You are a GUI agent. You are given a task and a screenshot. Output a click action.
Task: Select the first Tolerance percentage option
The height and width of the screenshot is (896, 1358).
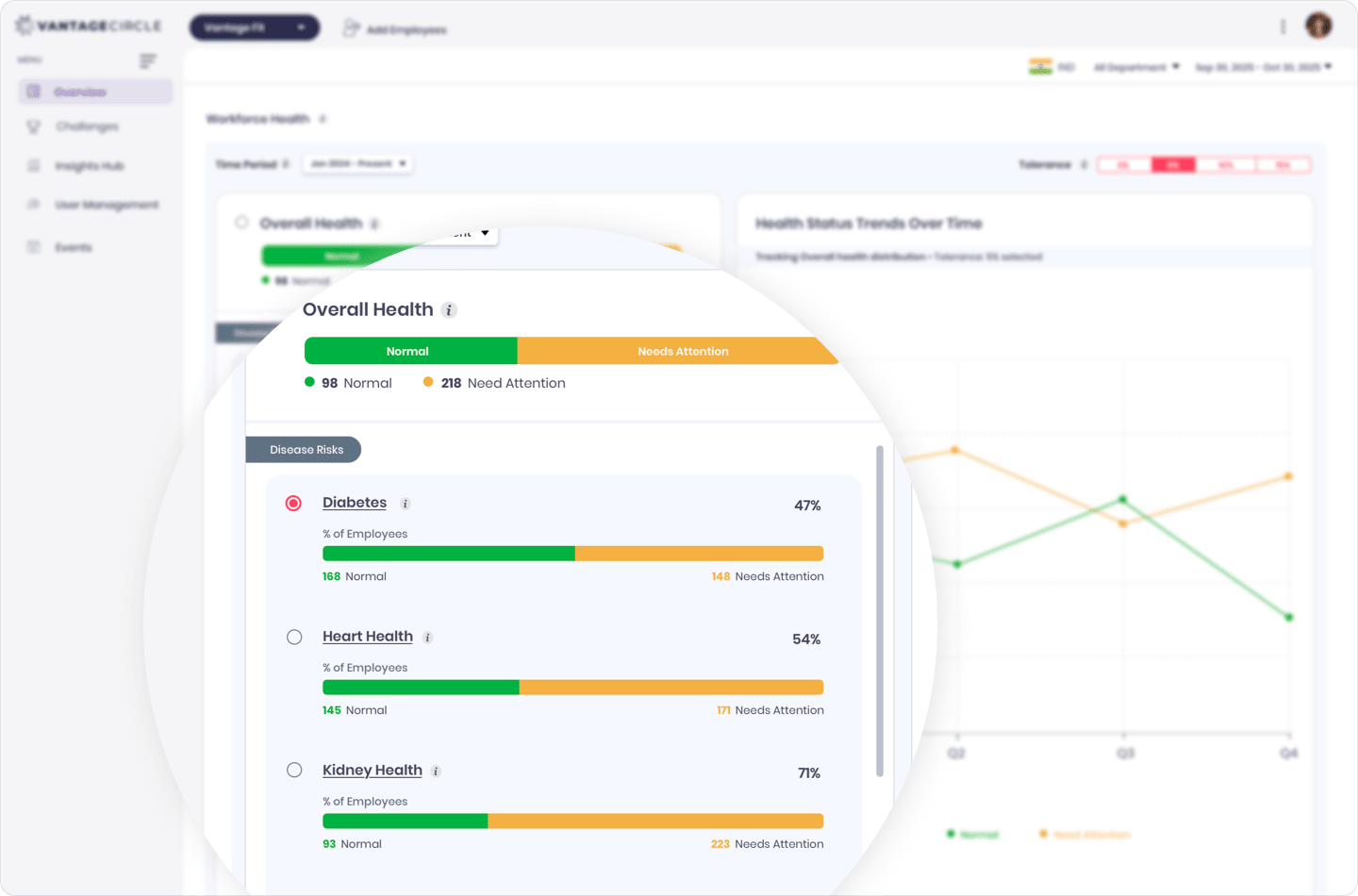click(1123, 165)
